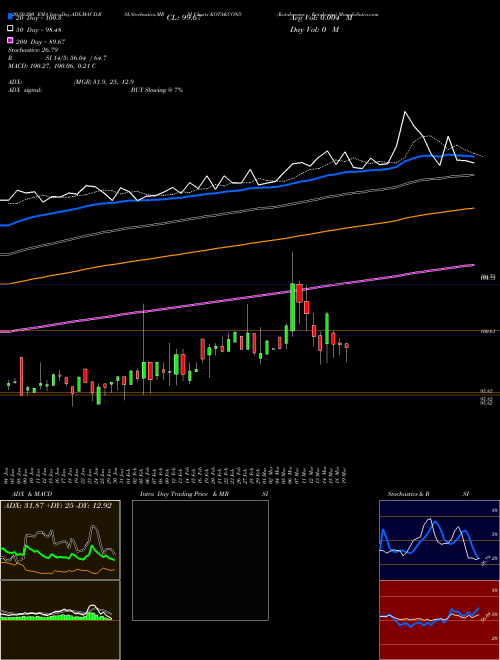Click the magenta 200 Day moving average line

click(x=237, y=299)
